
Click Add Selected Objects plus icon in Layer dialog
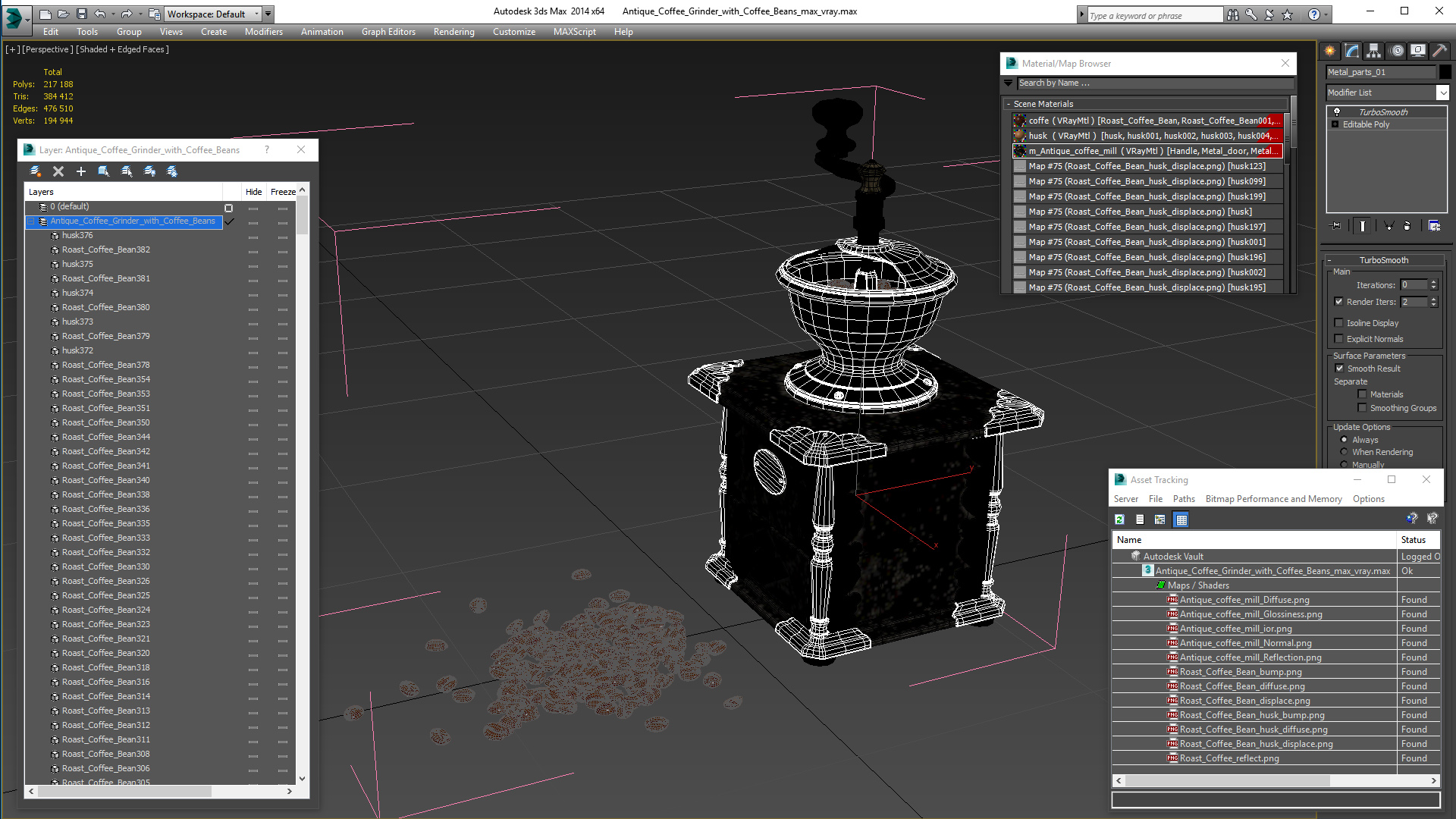pyautogui.click(x=81, y=171)
